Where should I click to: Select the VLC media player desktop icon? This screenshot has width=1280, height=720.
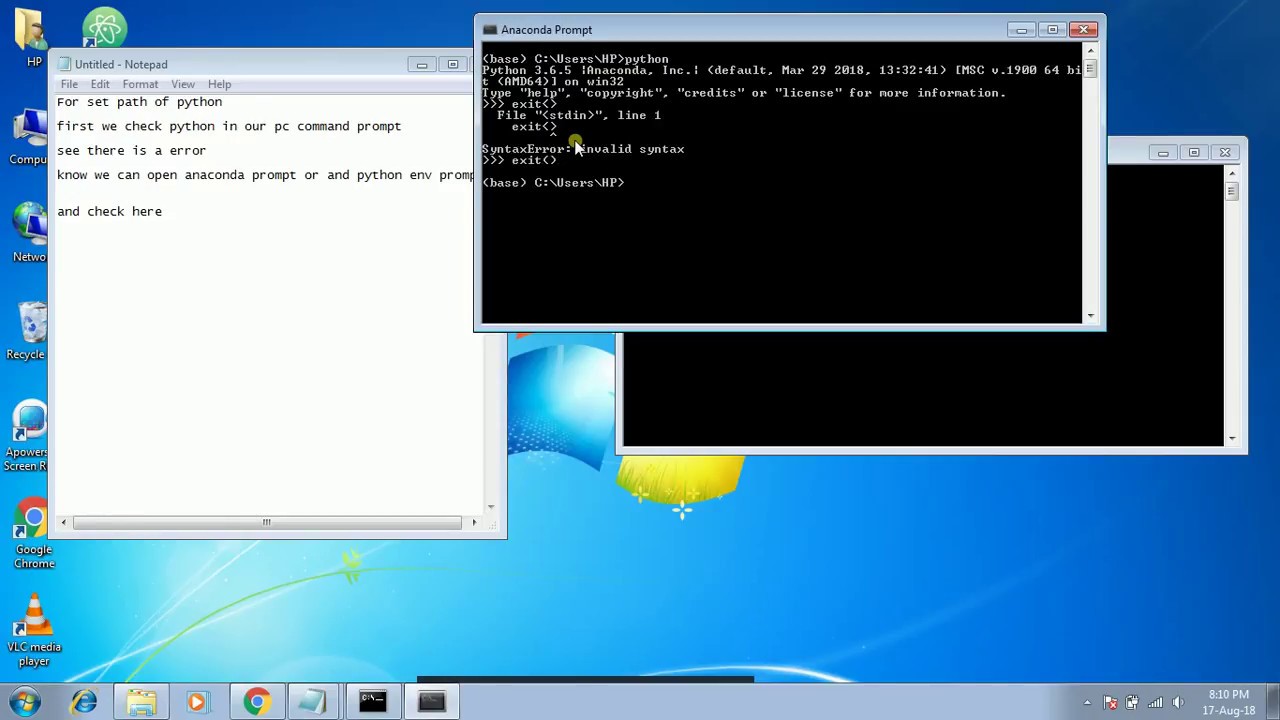point(34,630)
